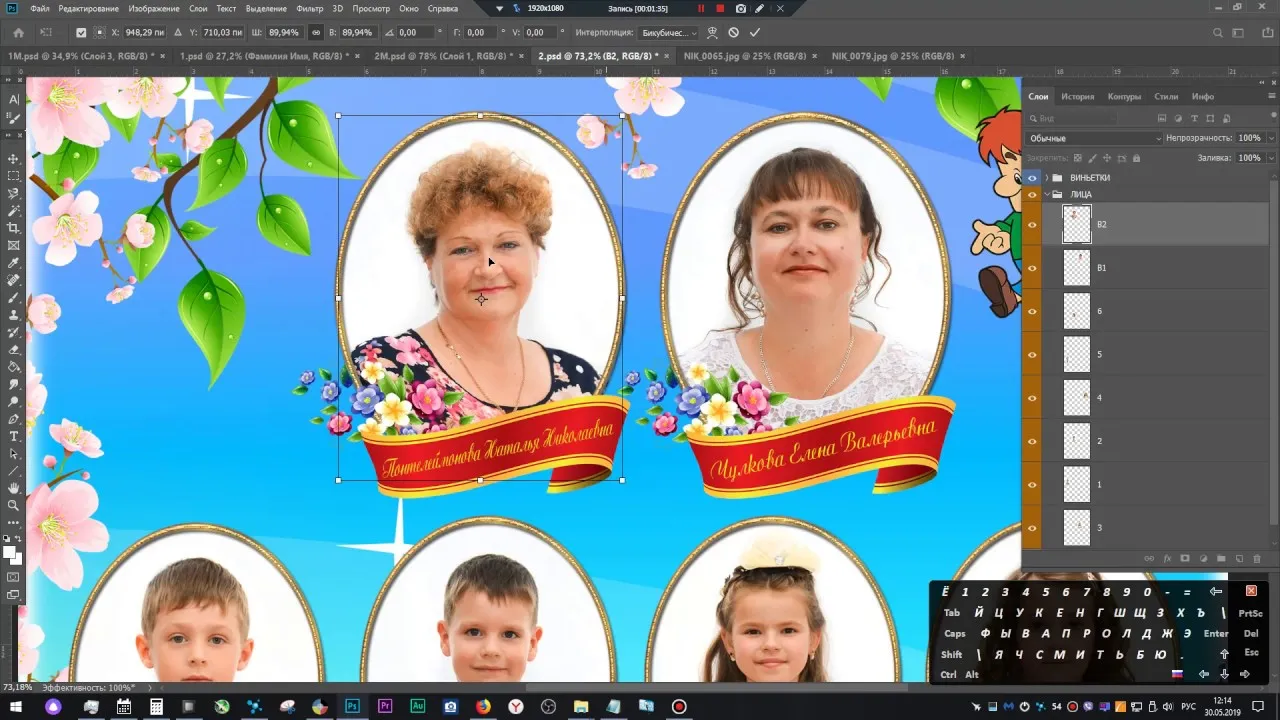Add a layer style (fx) to layer
This screenshot has height=720, width=1280.
click(1166, 558)
